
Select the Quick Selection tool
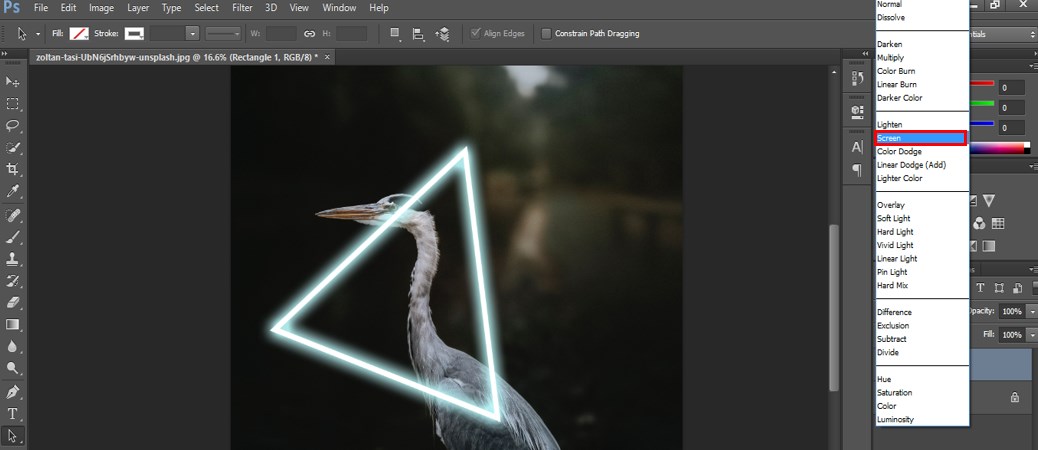(x=12, y=148)
